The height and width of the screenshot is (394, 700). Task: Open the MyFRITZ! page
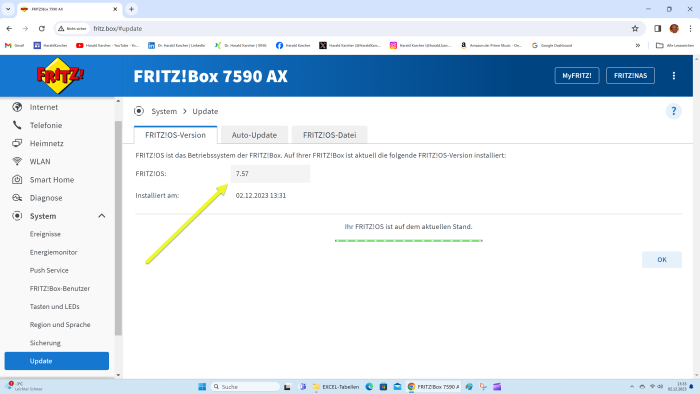(x=577, y=75)
